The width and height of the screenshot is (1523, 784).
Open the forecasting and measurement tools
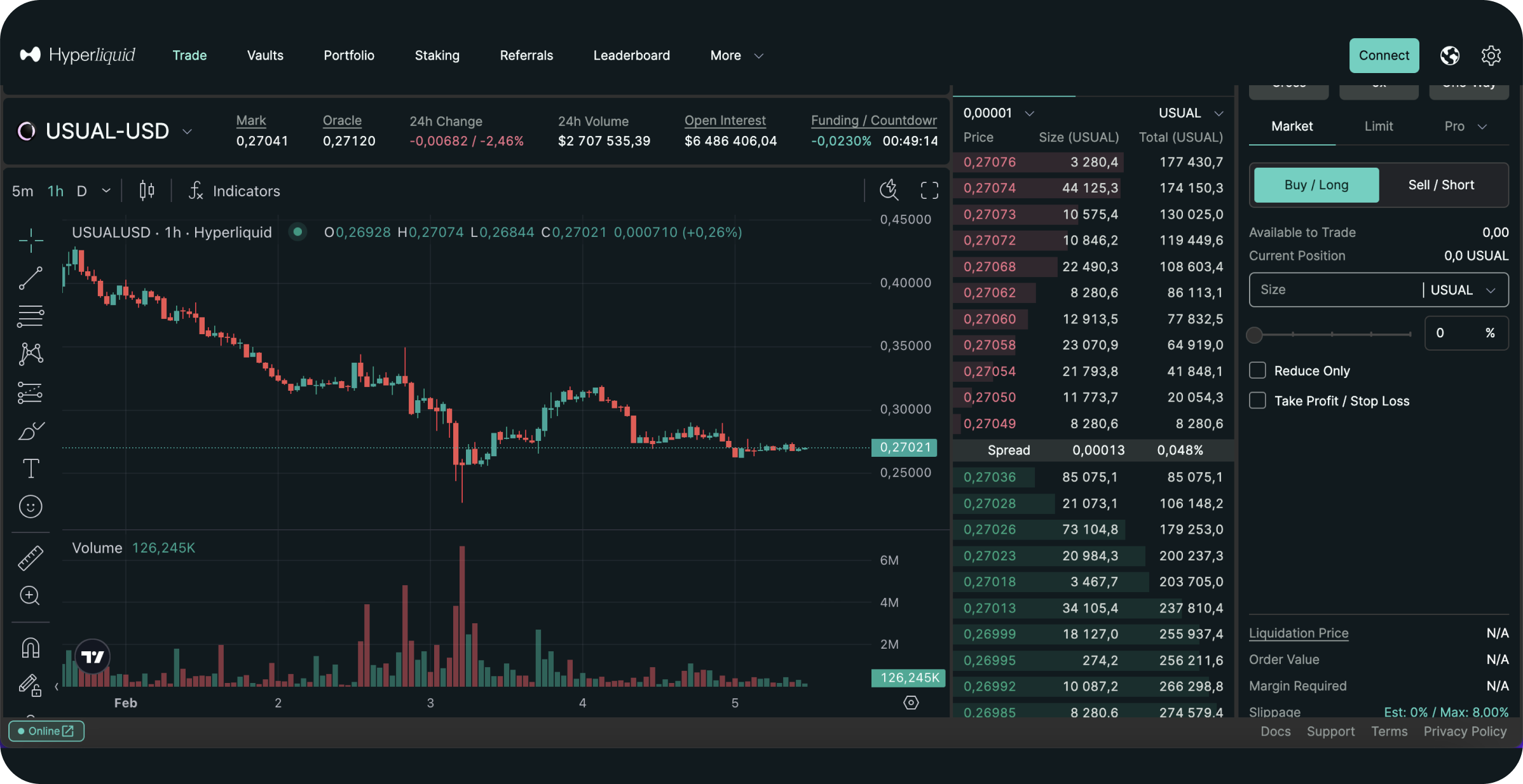coord(31,393)
